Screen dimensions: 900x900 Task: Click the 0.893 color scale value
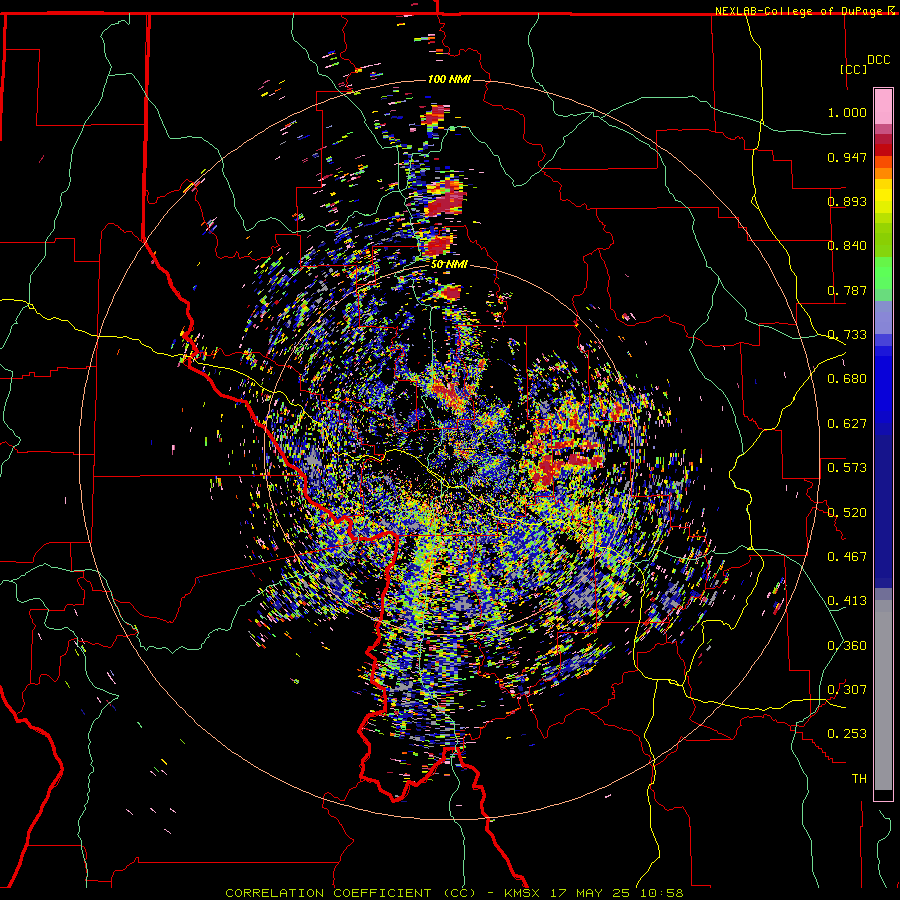(847, 201)
